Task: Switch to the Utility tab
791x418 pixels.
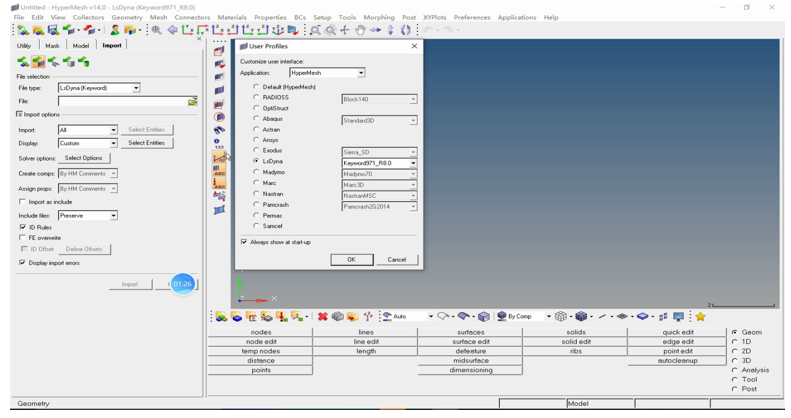Action: 24,45
